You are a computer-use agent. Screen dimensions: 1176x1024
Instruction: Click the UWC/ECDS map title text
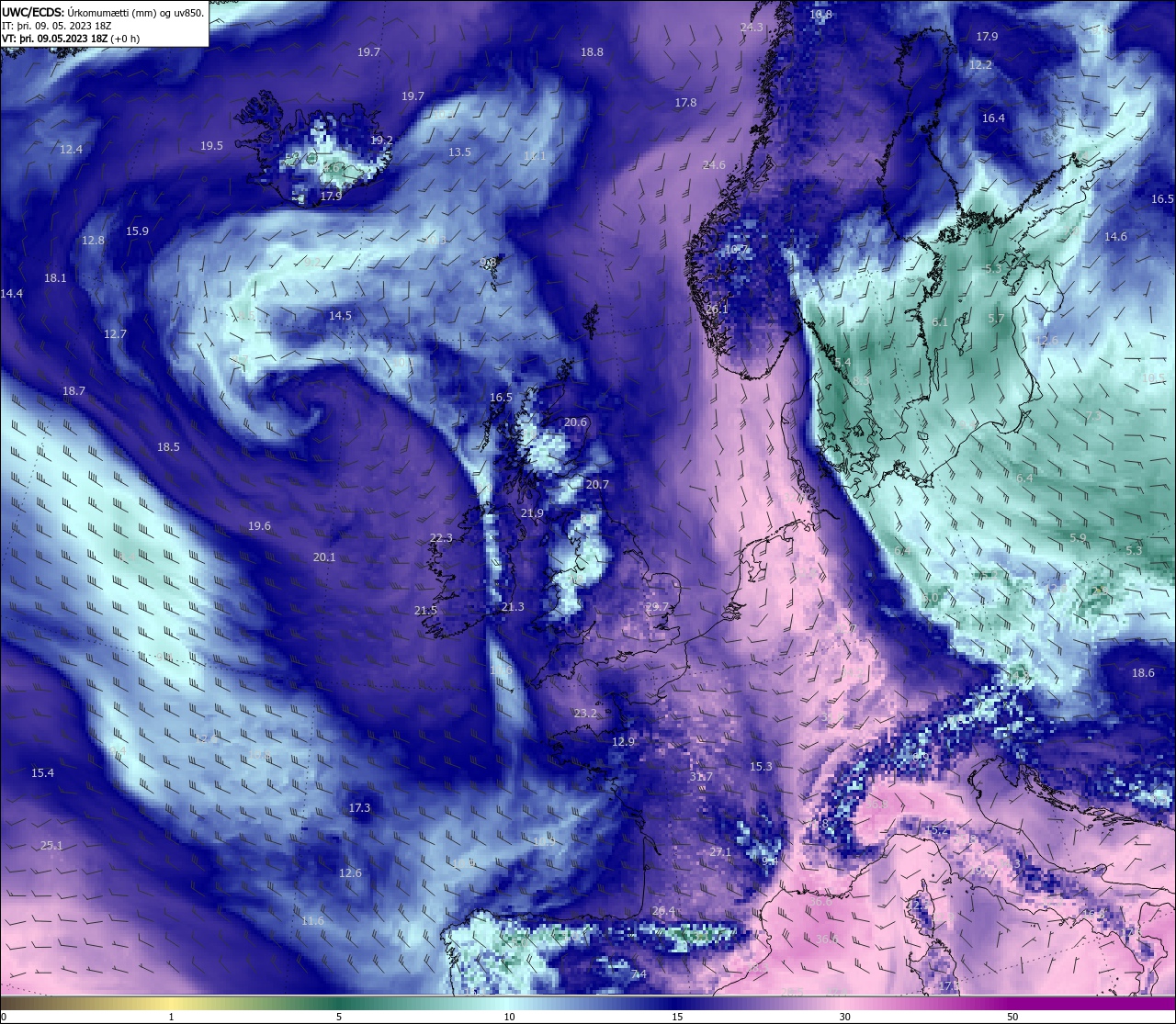tap(103, 12)
